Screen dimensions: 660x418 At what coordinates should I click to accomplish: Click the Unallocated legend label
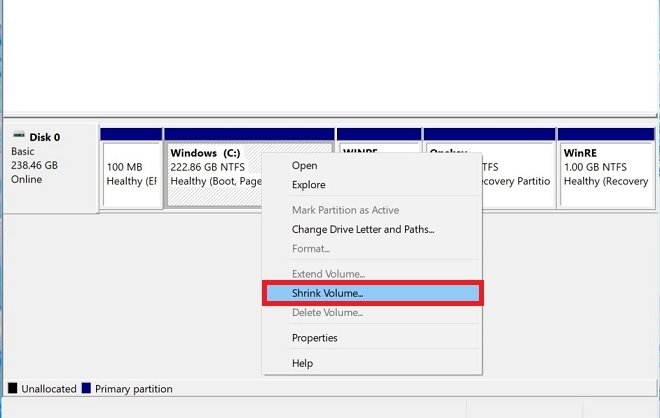(x=49, y=389)
